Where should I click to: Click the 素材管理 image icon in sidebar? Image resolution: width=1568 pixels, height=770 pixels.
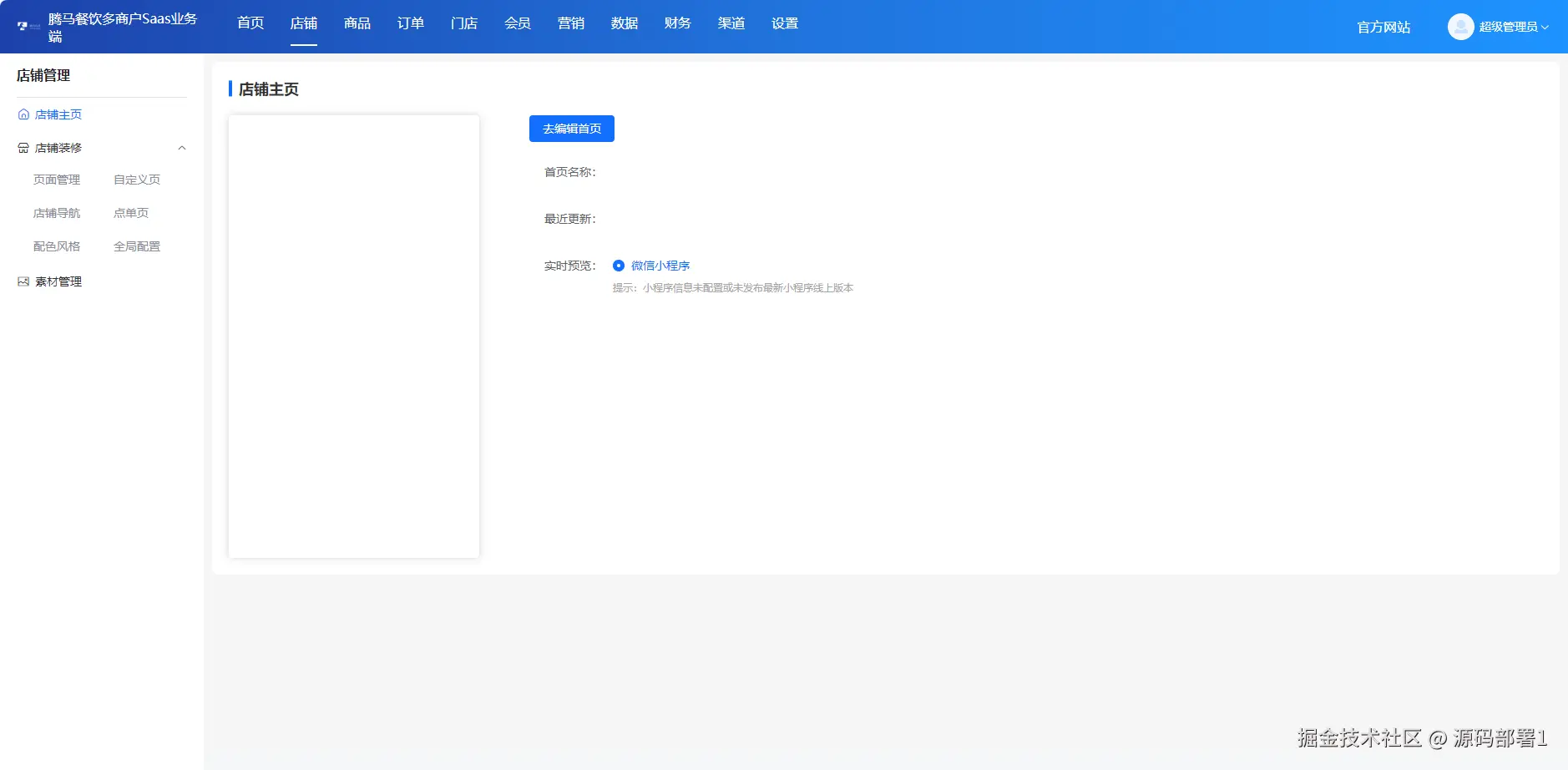click(23, 281)
